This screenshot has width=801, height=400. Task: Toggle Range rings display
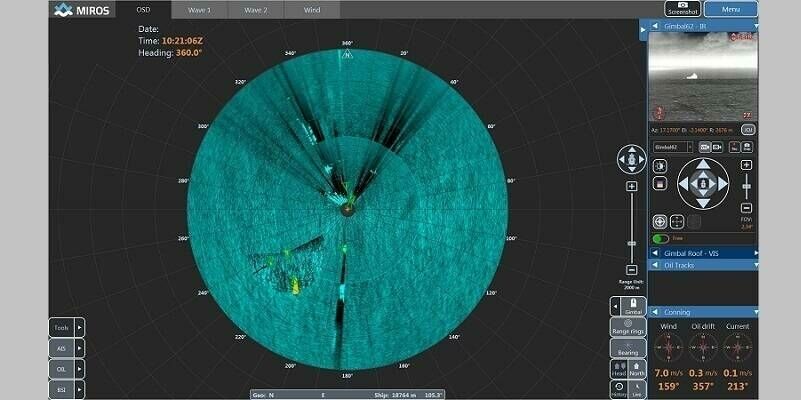tap(628, 327)
